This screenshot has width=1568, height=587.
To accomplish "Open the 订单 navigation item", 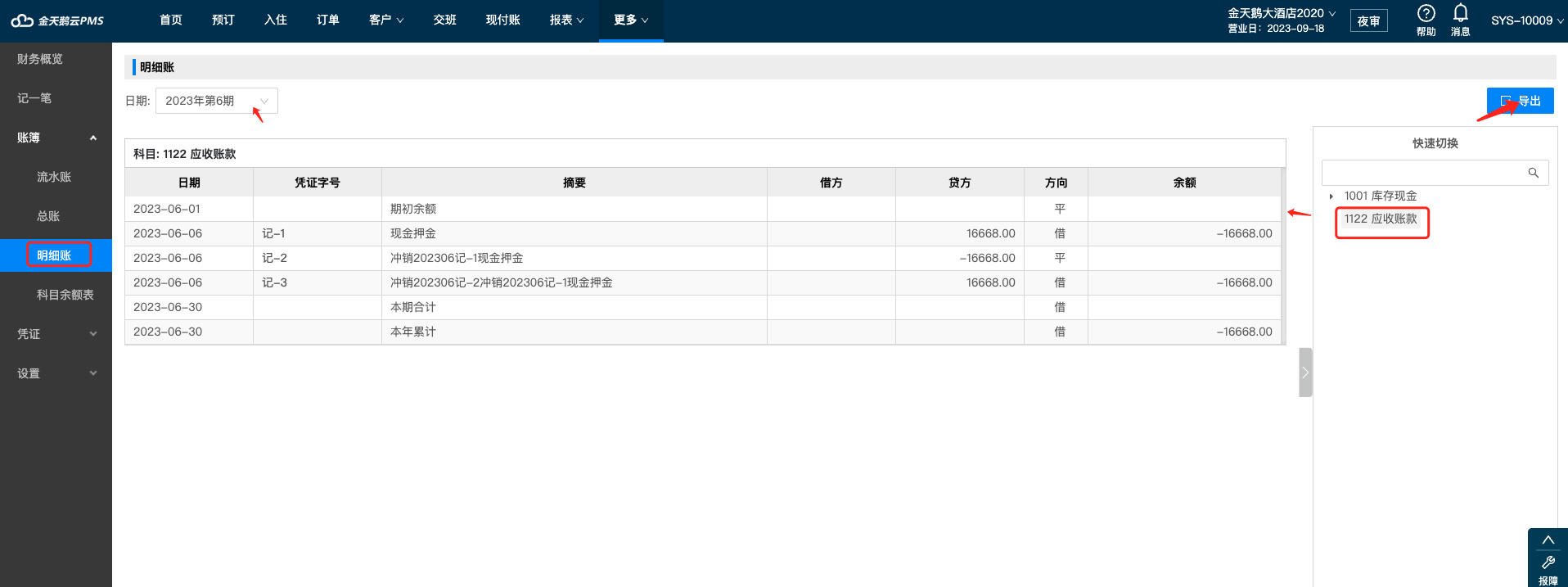I will click(x=328, y=20).
